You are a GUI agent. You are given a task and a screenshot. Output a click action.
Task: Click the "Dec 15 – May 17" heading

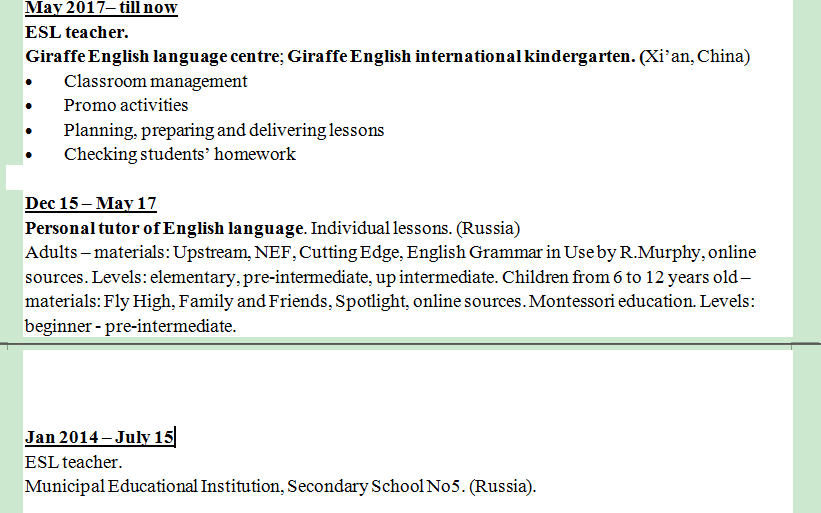(x=91, y=204)
